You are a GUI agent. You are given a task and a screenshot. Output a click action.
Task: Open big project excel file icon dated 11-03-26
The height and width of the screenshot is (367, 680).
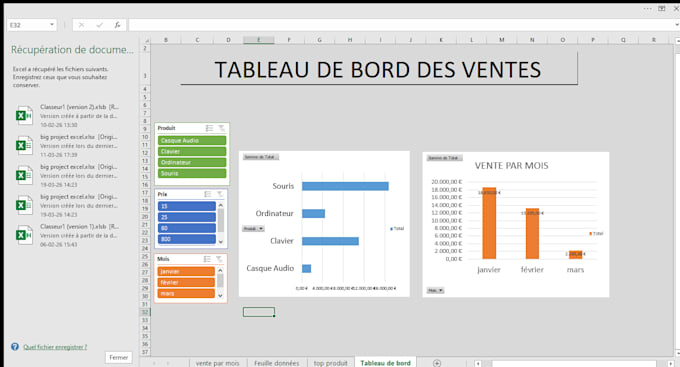[24, 145]
